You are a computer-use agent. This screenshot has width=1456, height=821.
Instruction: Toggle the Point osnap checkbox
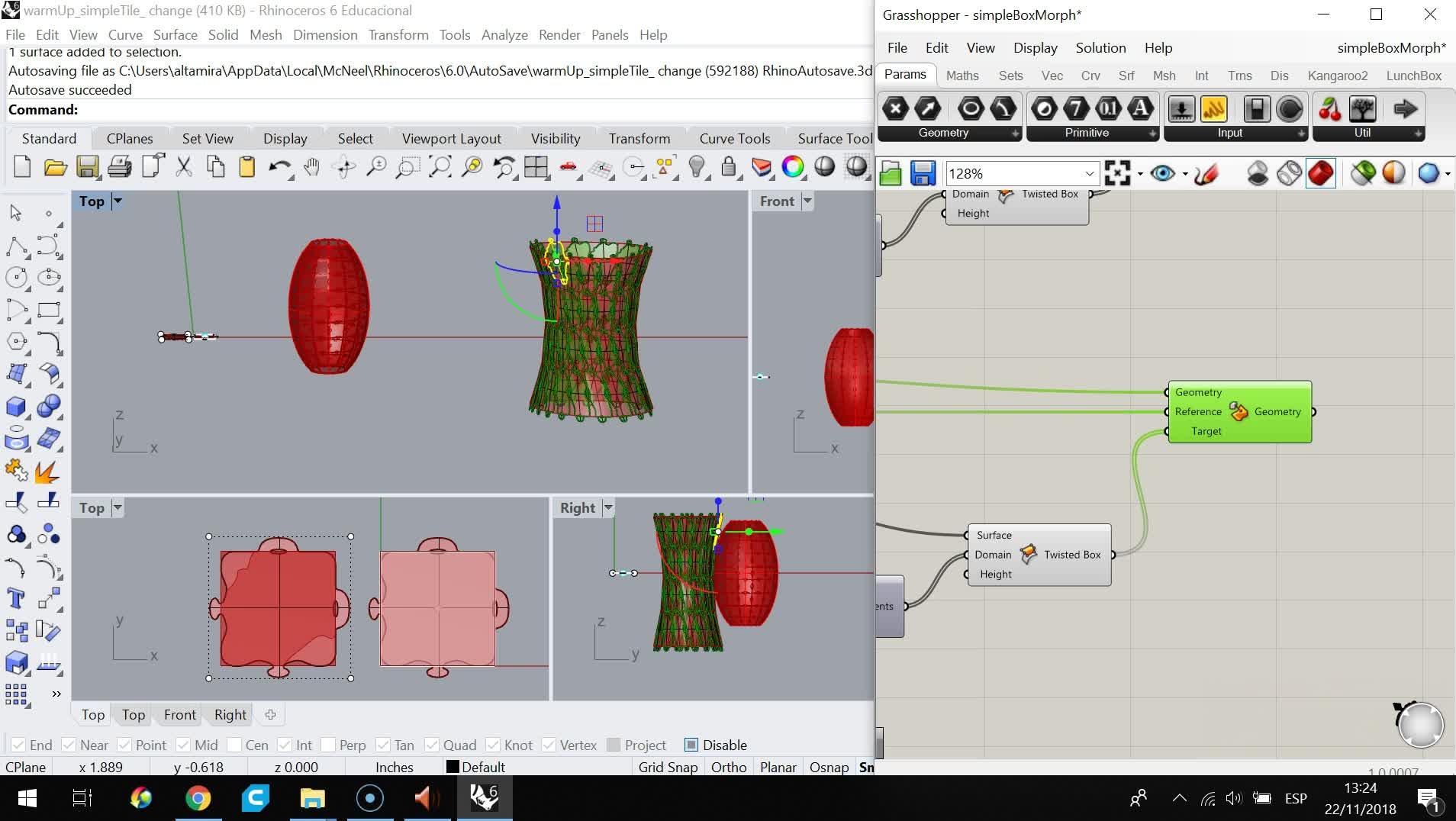pos(124,745)
